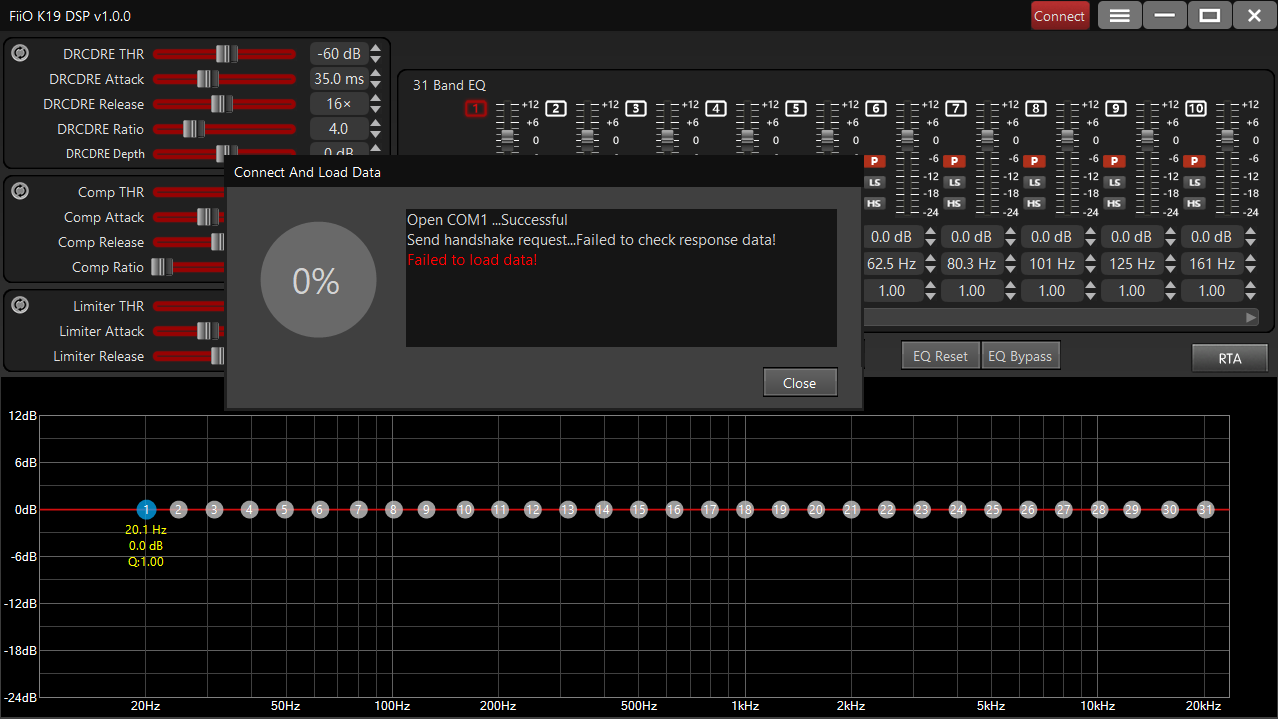Raise band 8 Q value with up arrow
The height and width of the screenshot is (719, 1278).
tap(1091, 286)
